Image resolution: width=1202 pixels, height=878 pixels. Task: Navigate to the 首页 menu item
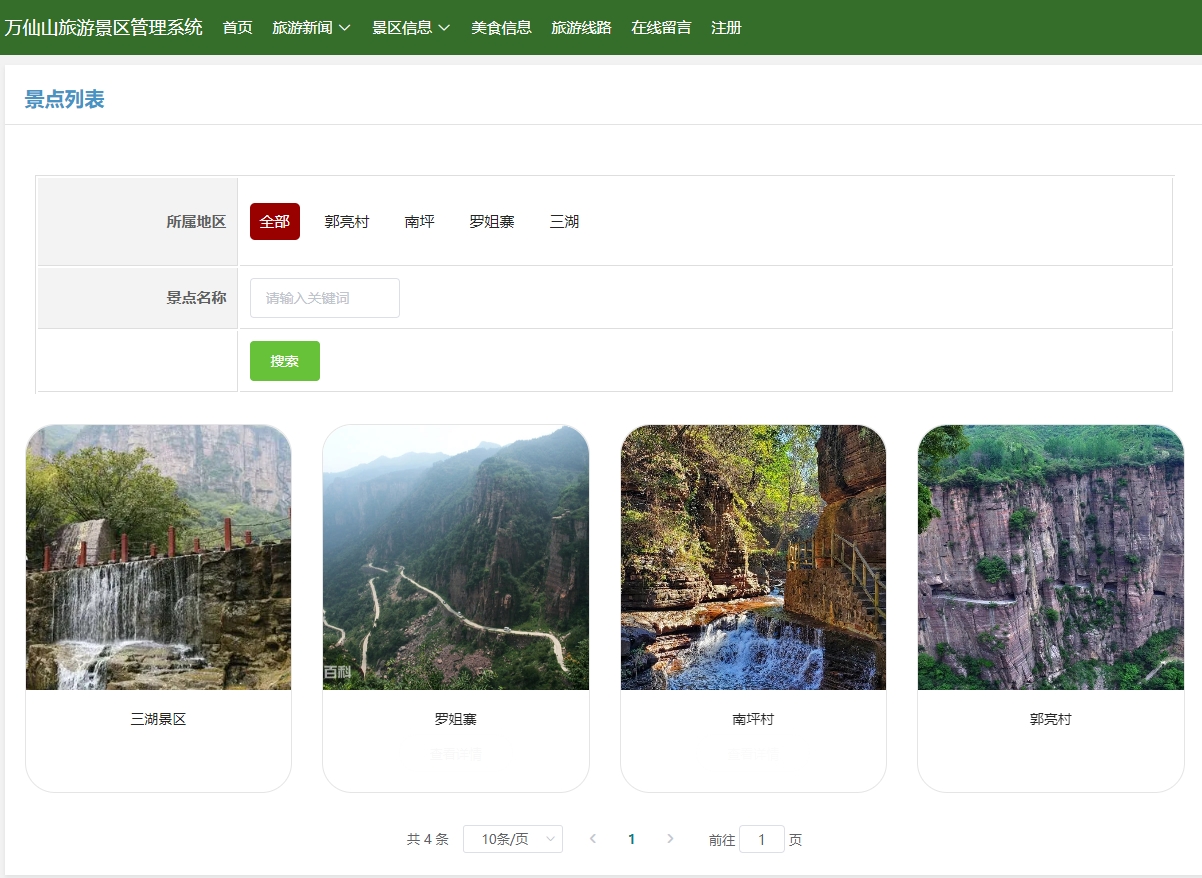coord(236,29)
